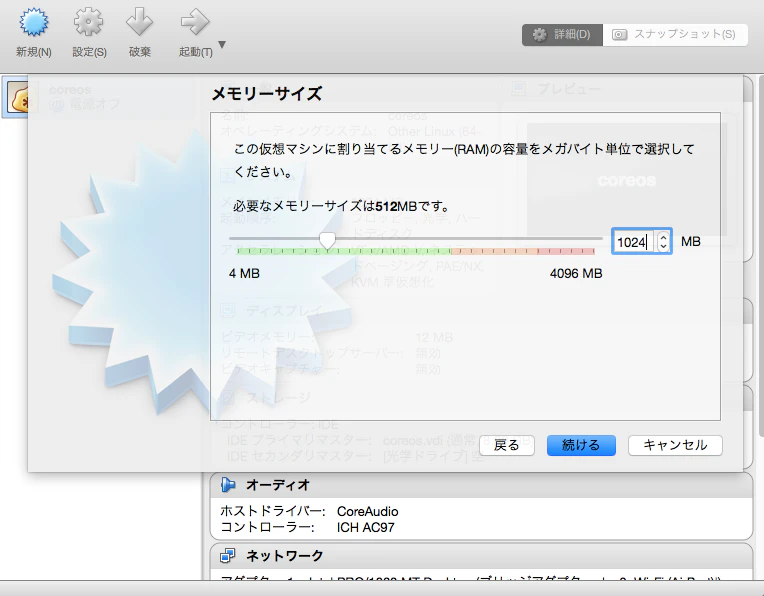Click the キャンセル cancel button
764x596 pixels.
click(675, 445)
